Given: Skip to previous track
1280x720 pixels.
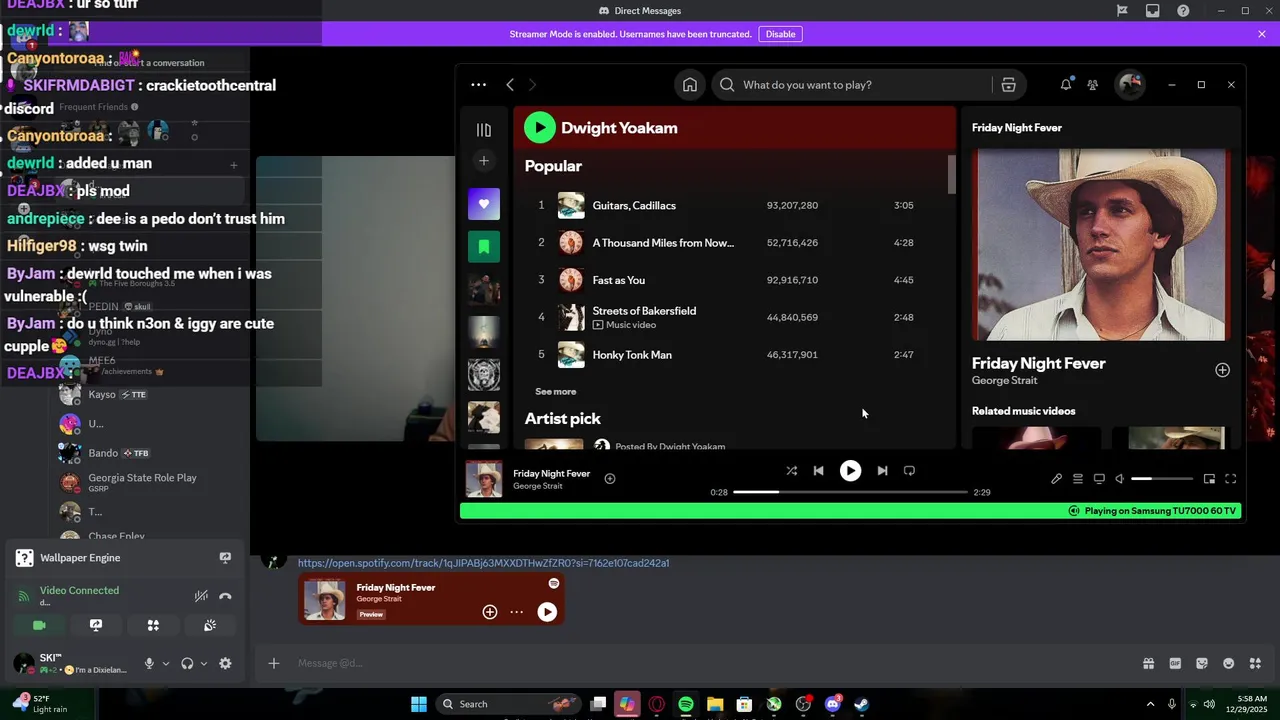Looking at the screenshot, I should point(818,471).
